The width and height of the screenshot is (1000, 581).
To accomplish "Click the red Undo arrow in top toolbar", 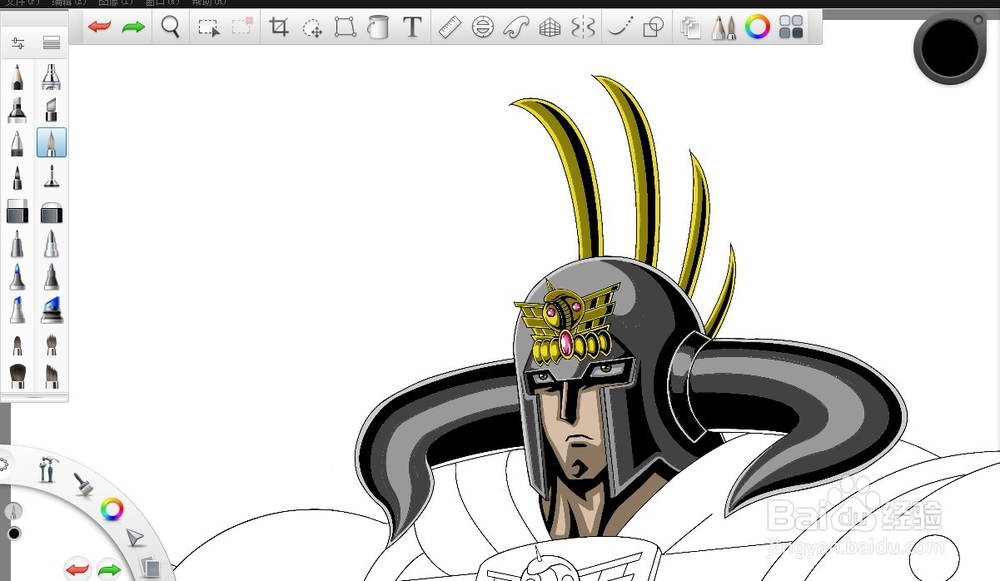I will click(99, 27).
